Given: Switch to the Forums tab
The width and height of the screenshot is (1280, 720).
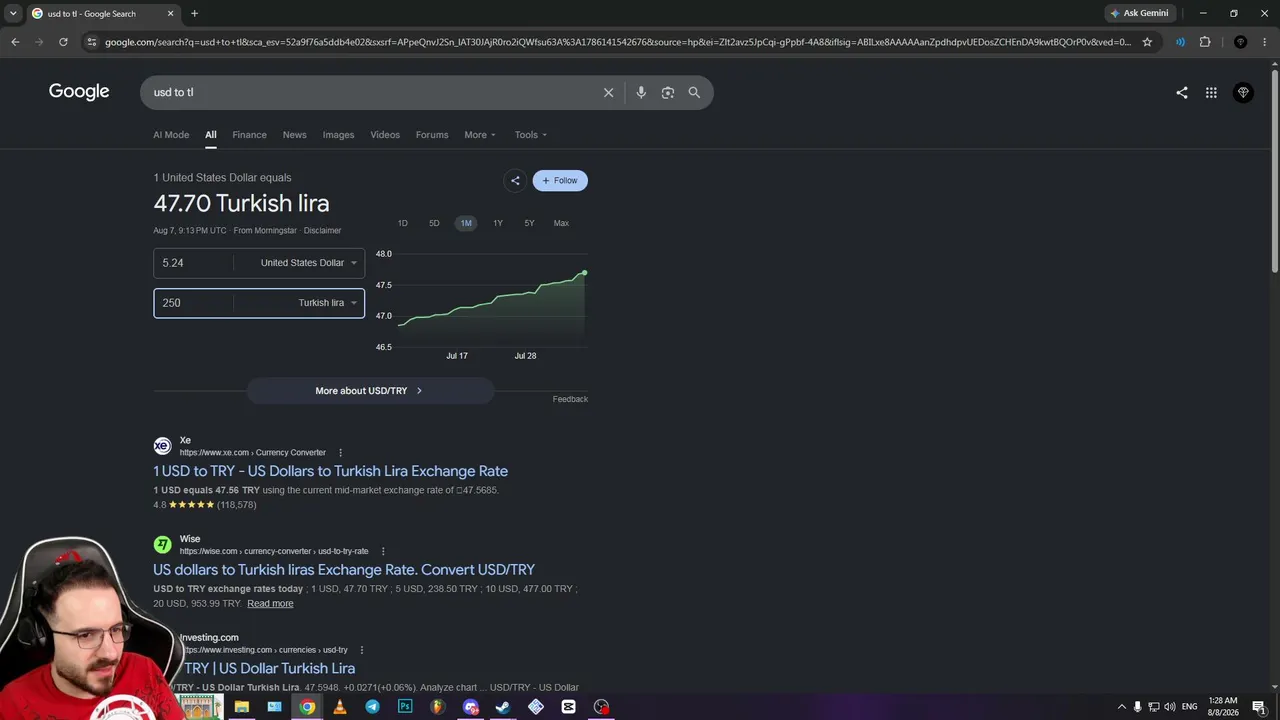Looking at the screenshot, I should click(432, 135).
